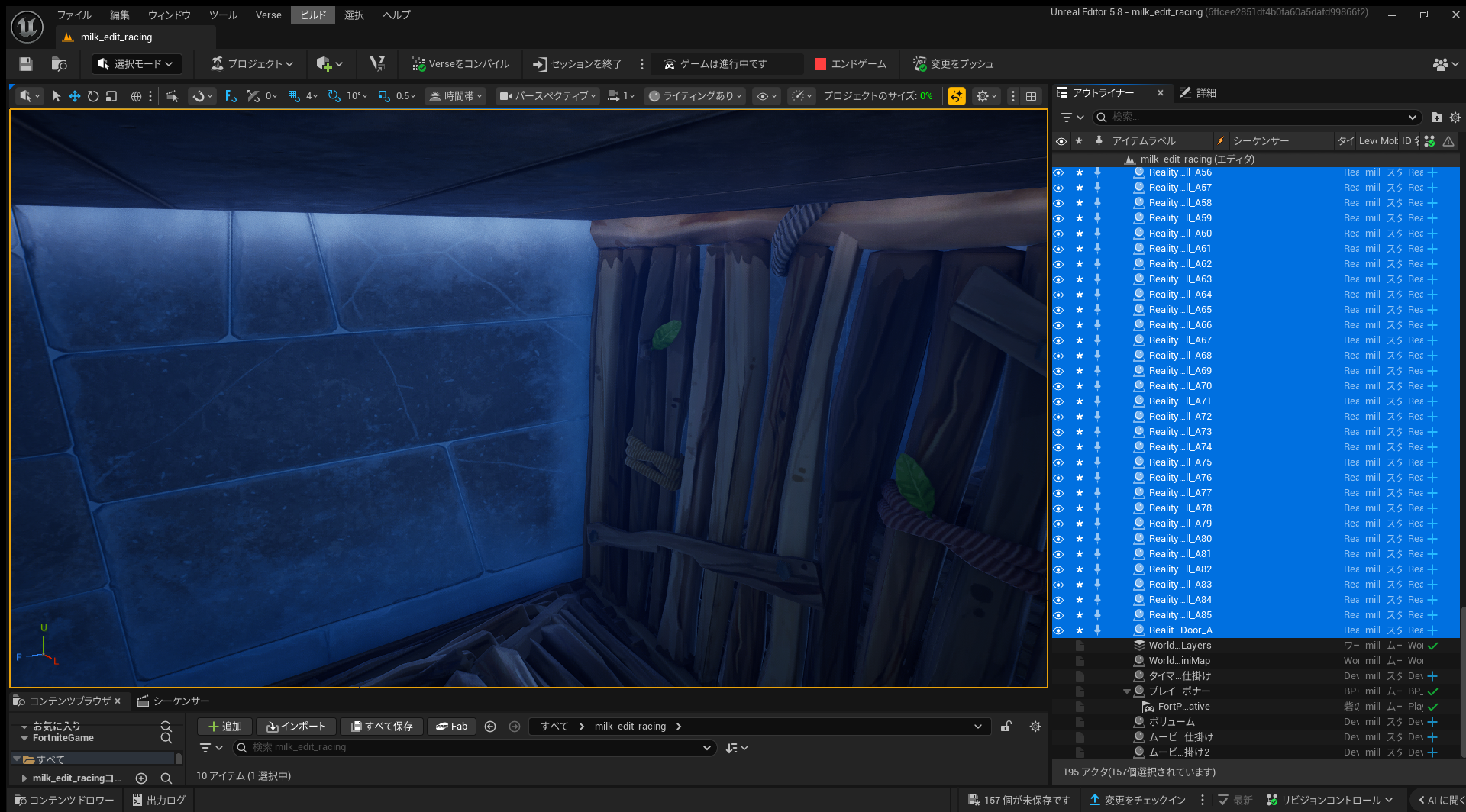The width and height of the screenshot is (1466, 812).
Task: Toggle favorite star for Reality...ll_A68
Action: coord(1080,356)
